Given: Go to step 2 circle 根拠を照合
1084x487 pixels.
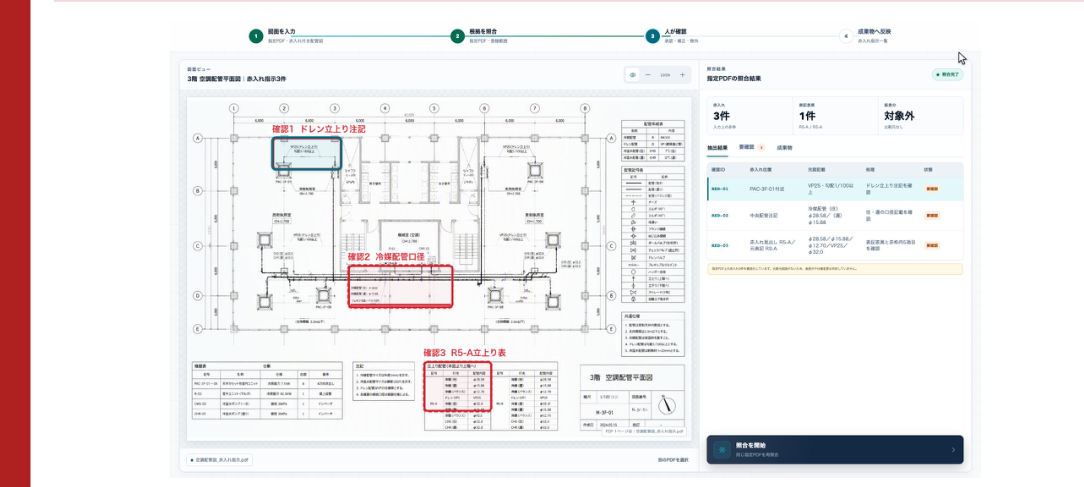Looking at the screenshot, I should [x=457, y=36].
